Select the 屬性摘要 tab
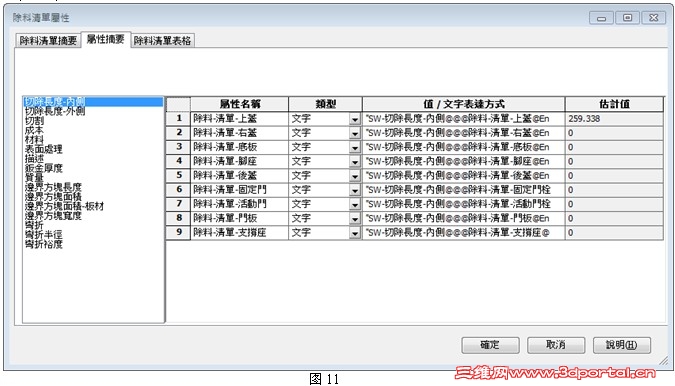 [105, 39]
